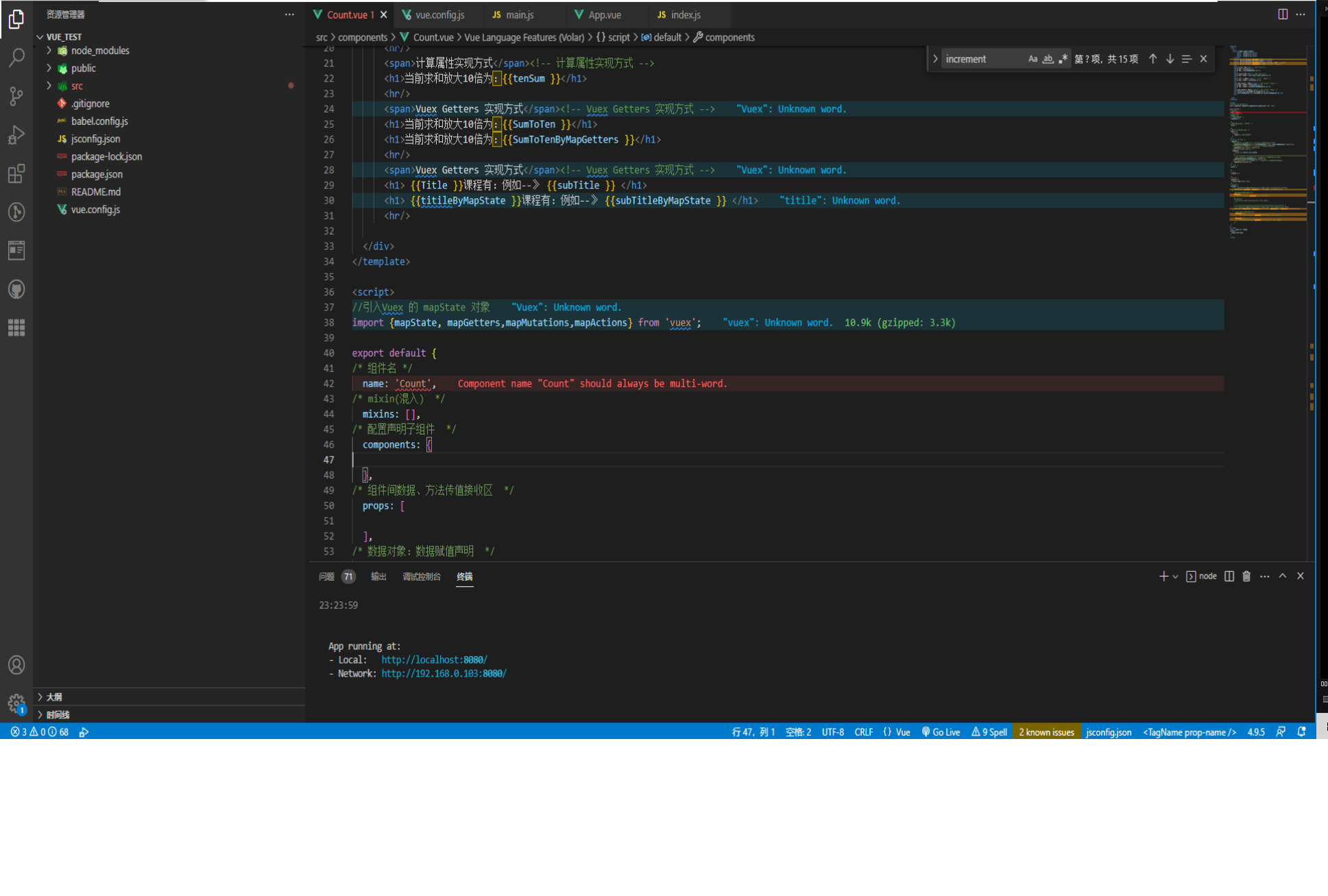
Task: Toggle regular expression in find widget
Action: (1063, 59)
